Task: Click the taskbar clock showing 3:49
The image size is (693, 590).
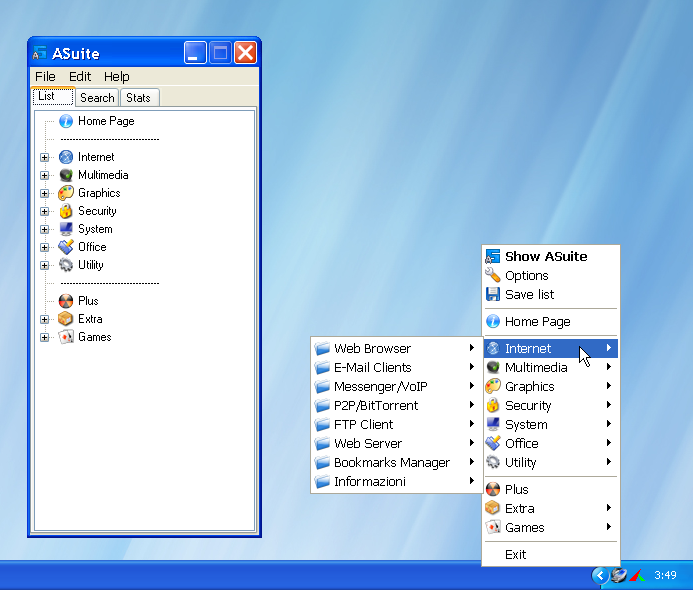Action: click(x=665, y=575)
